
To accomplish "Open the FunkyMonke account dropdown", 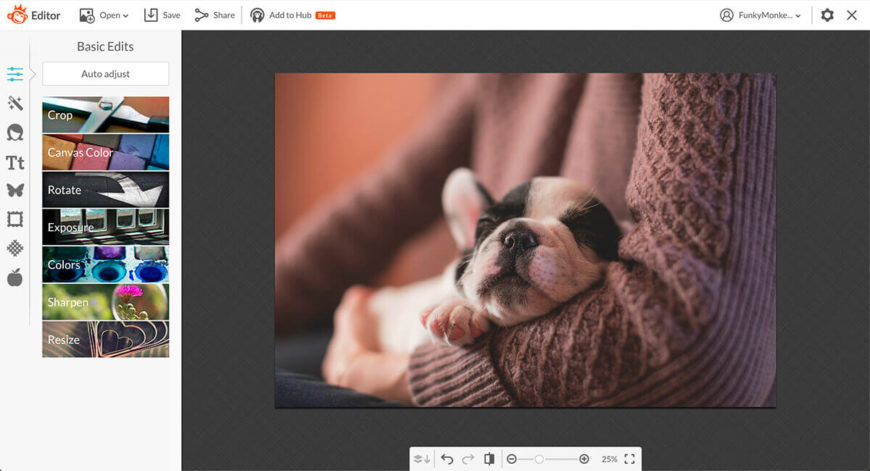I will pyautogui.click(x=761, y=15).
